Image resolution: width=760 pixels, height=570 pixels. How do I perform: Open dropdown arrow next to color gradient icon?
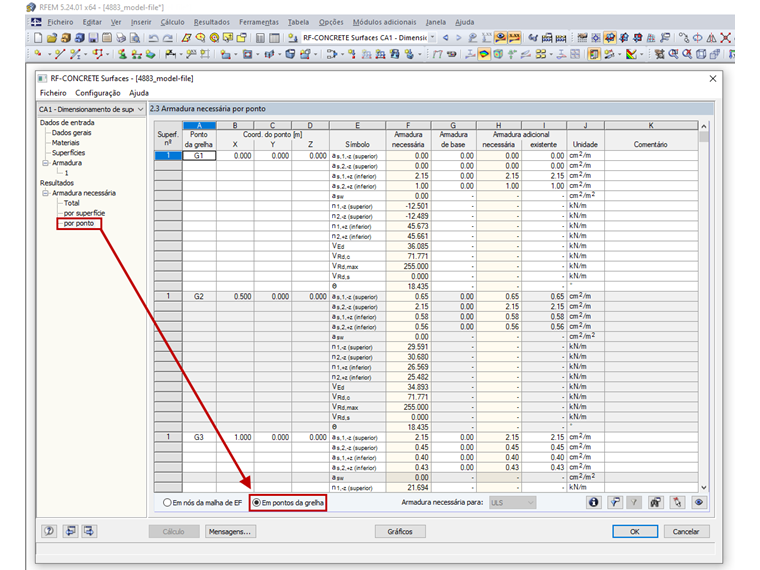click(642, 54)
